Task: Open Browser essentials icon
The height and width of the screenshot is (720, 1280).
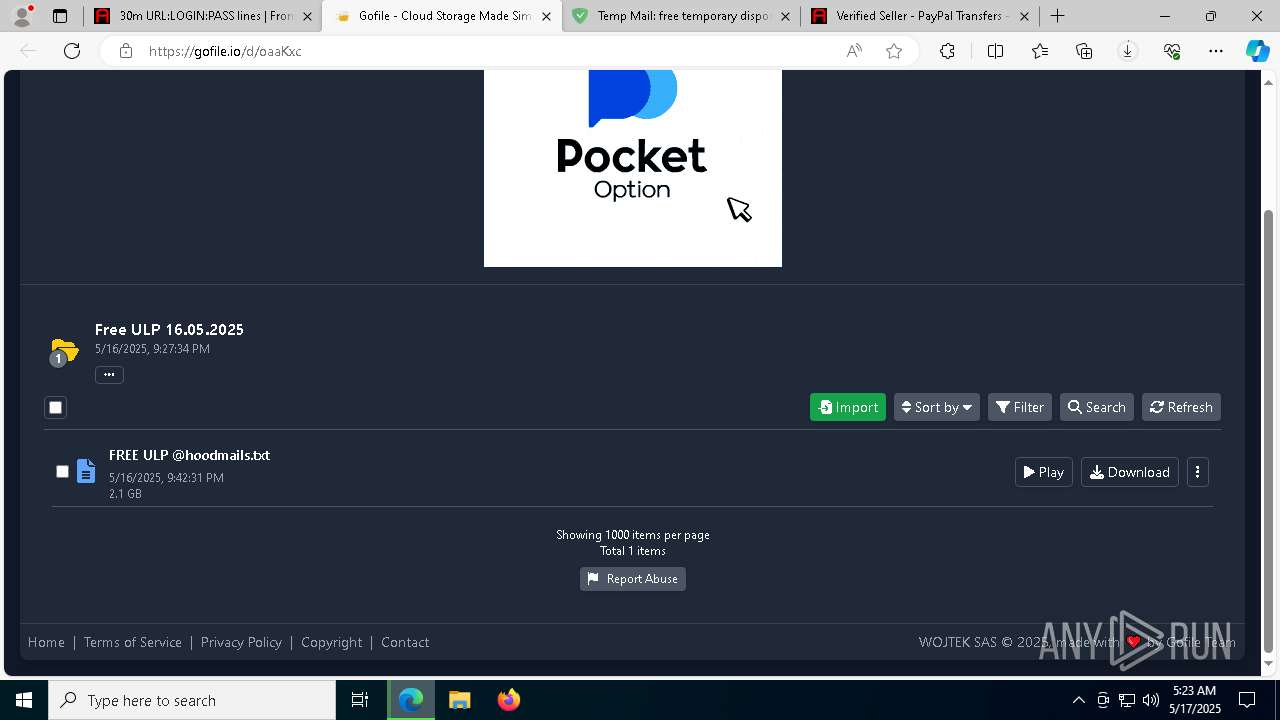Action: click(1172, 51)
